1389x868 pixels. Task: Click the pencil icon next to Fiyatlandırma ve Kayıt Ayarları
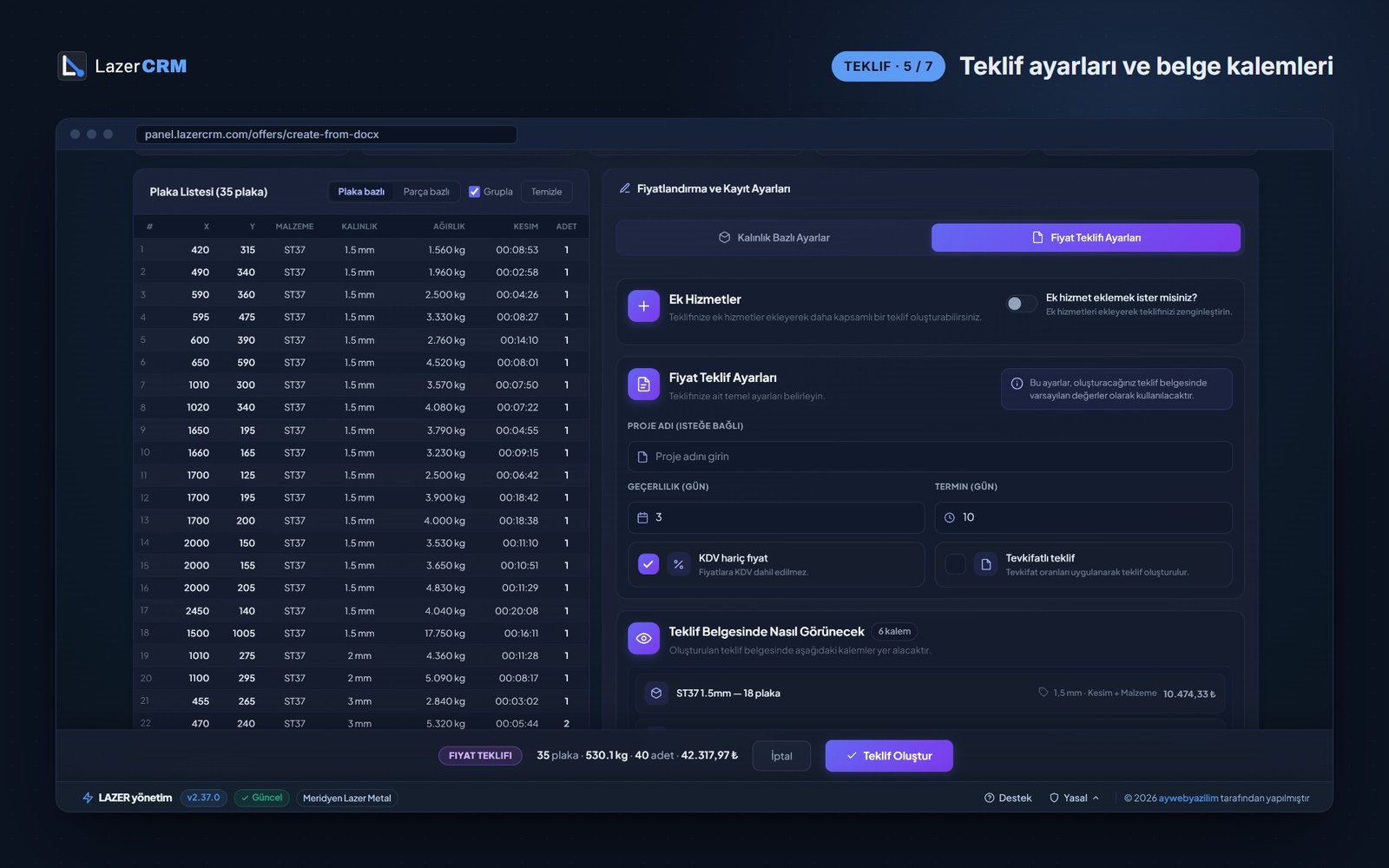point(624,188)
